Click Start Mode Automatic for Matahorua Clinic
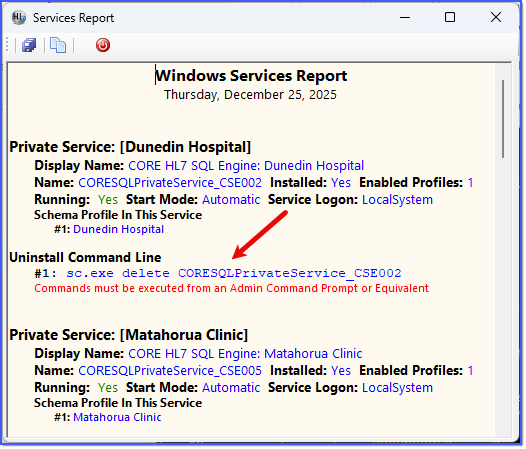 [x=231, y=388]
